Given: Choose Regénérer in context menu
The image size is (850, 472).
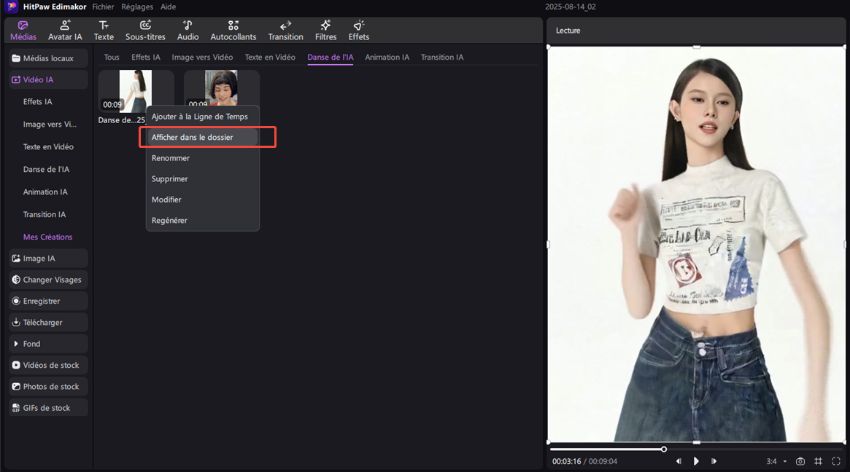Looking at the screenshot, I should click(203, 221).
